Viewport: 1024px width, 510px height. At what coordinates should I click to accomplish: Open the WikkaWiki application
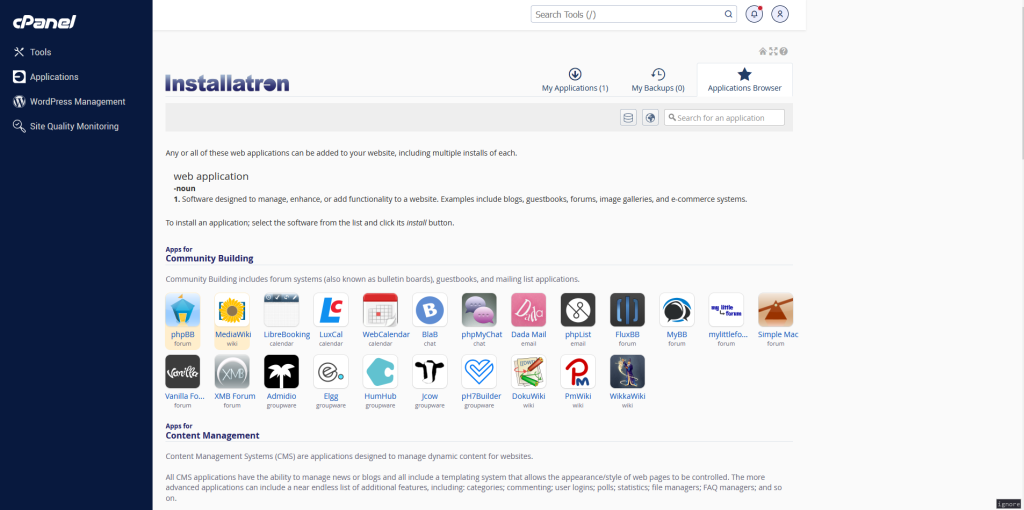point(627,371)
